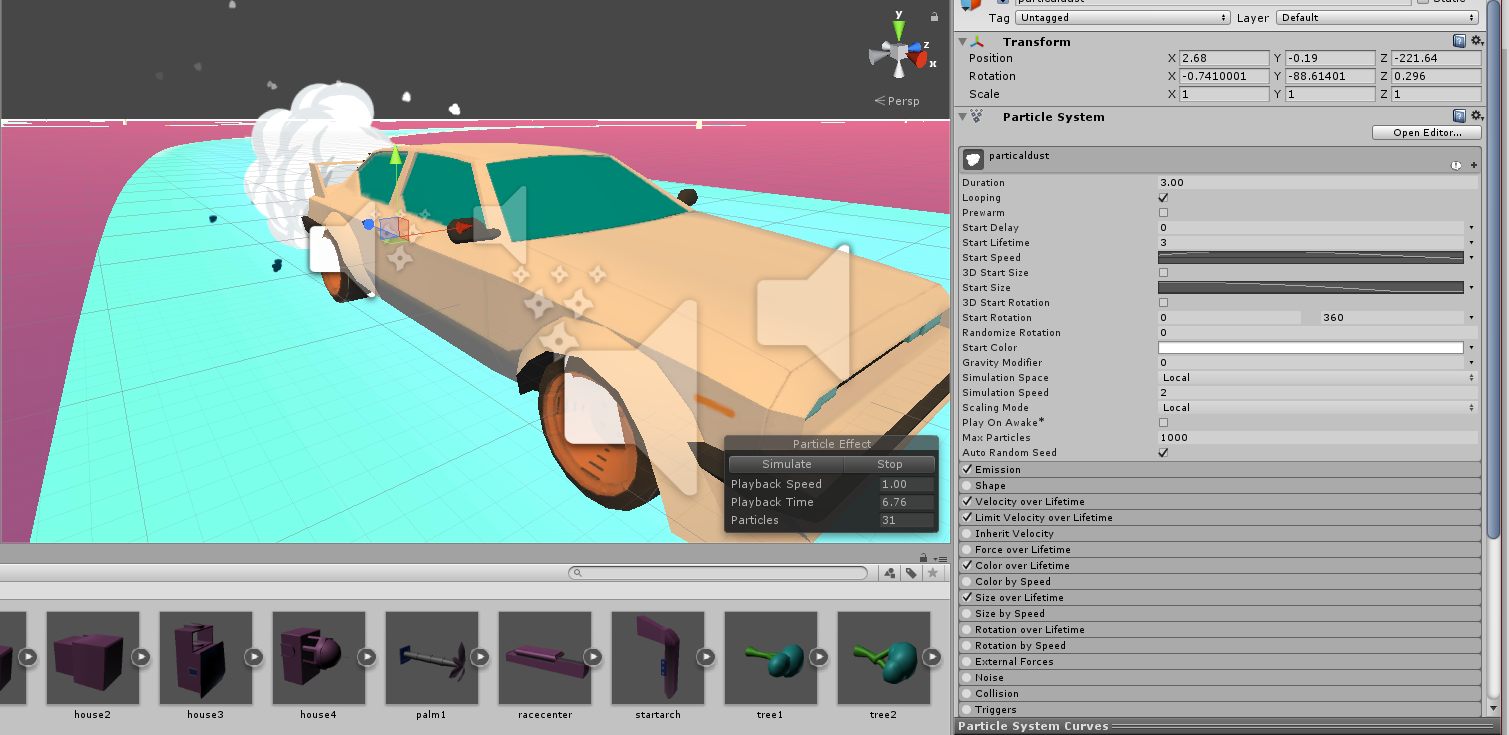Image resolution: width=1509 pixels, height=735 pixels.
Task: Click the scene orientation gizmo
Action: pyautogui.click(x=900, y=51)
